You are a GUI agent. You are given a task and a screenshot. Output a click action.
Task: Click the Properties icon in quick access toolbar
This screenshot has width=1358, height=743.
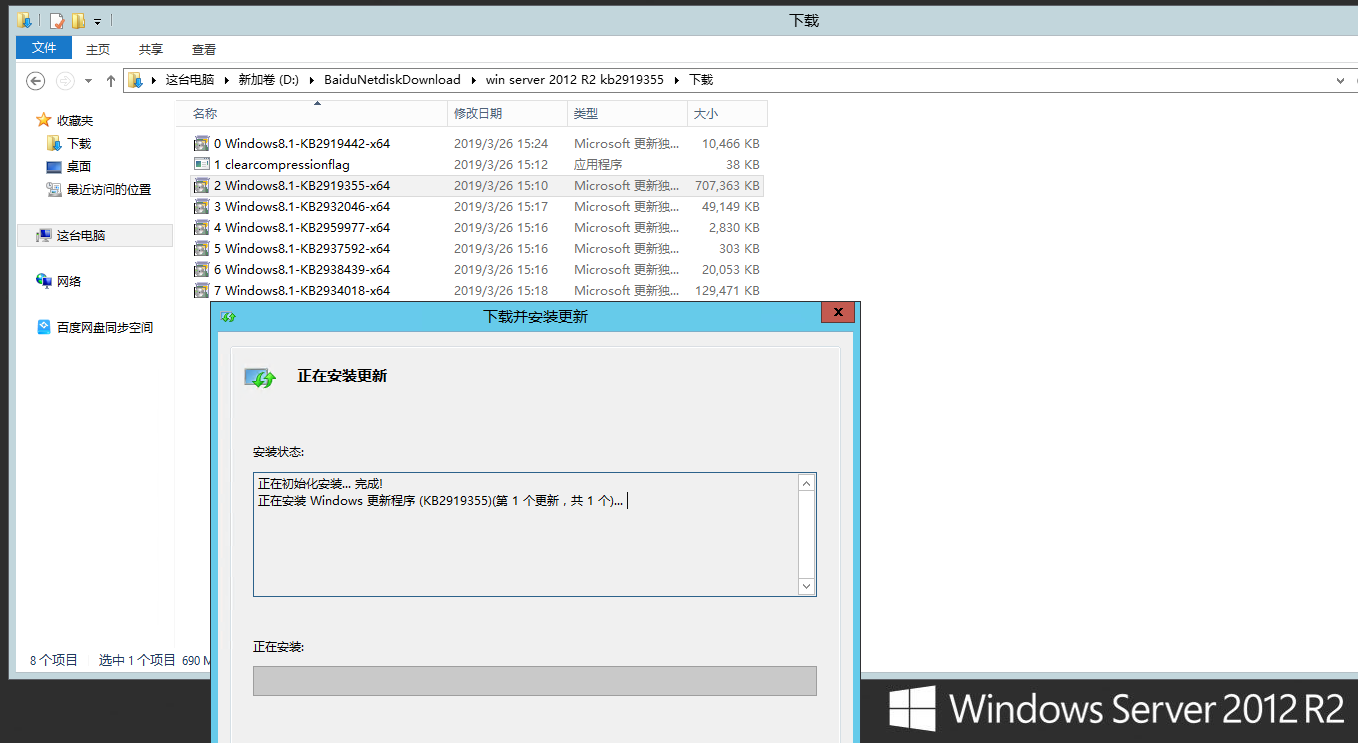(57, 20)
